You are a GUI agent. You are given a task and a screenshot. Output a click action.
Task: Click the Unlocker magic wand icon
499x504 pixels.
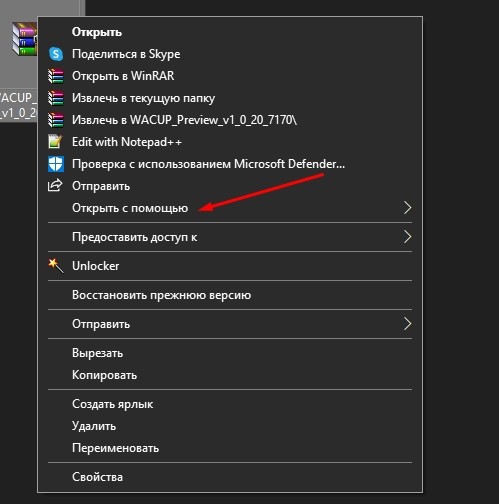point(56,266)
